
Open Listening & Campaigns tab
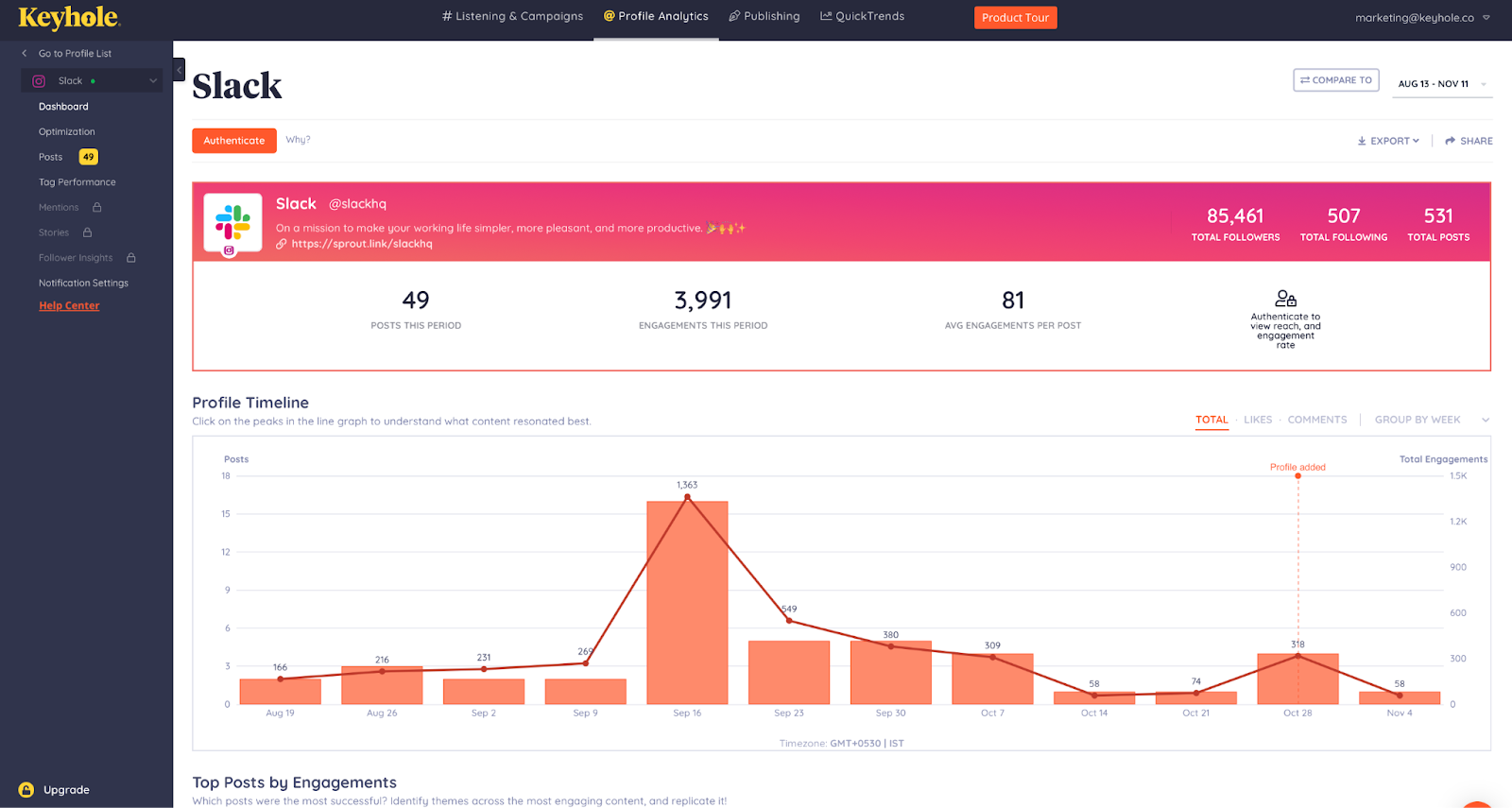click(512, 16)
